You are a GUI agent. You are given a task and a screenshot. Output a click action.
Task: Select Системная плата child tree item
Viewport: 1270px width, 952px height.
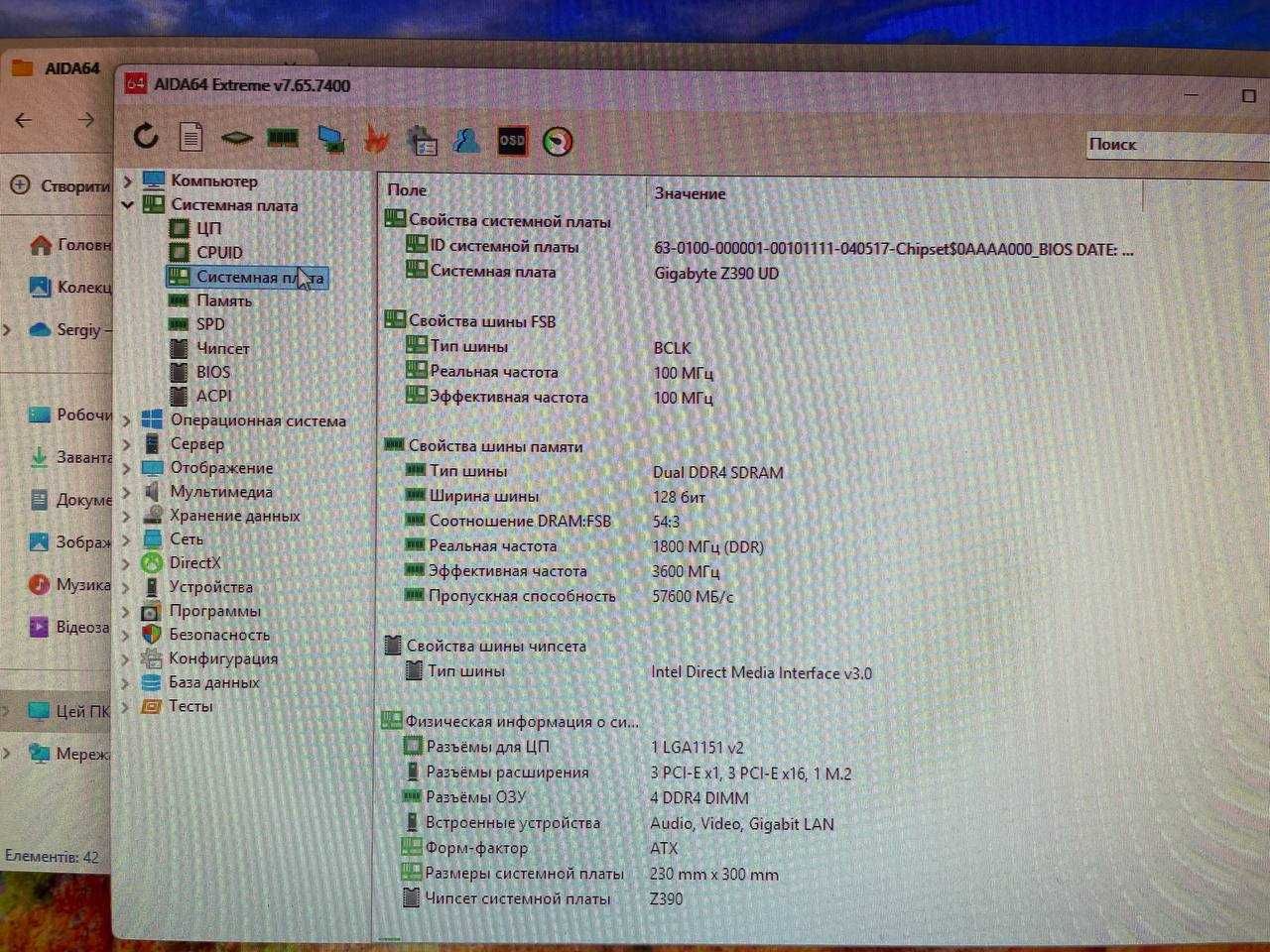point(246,277)
